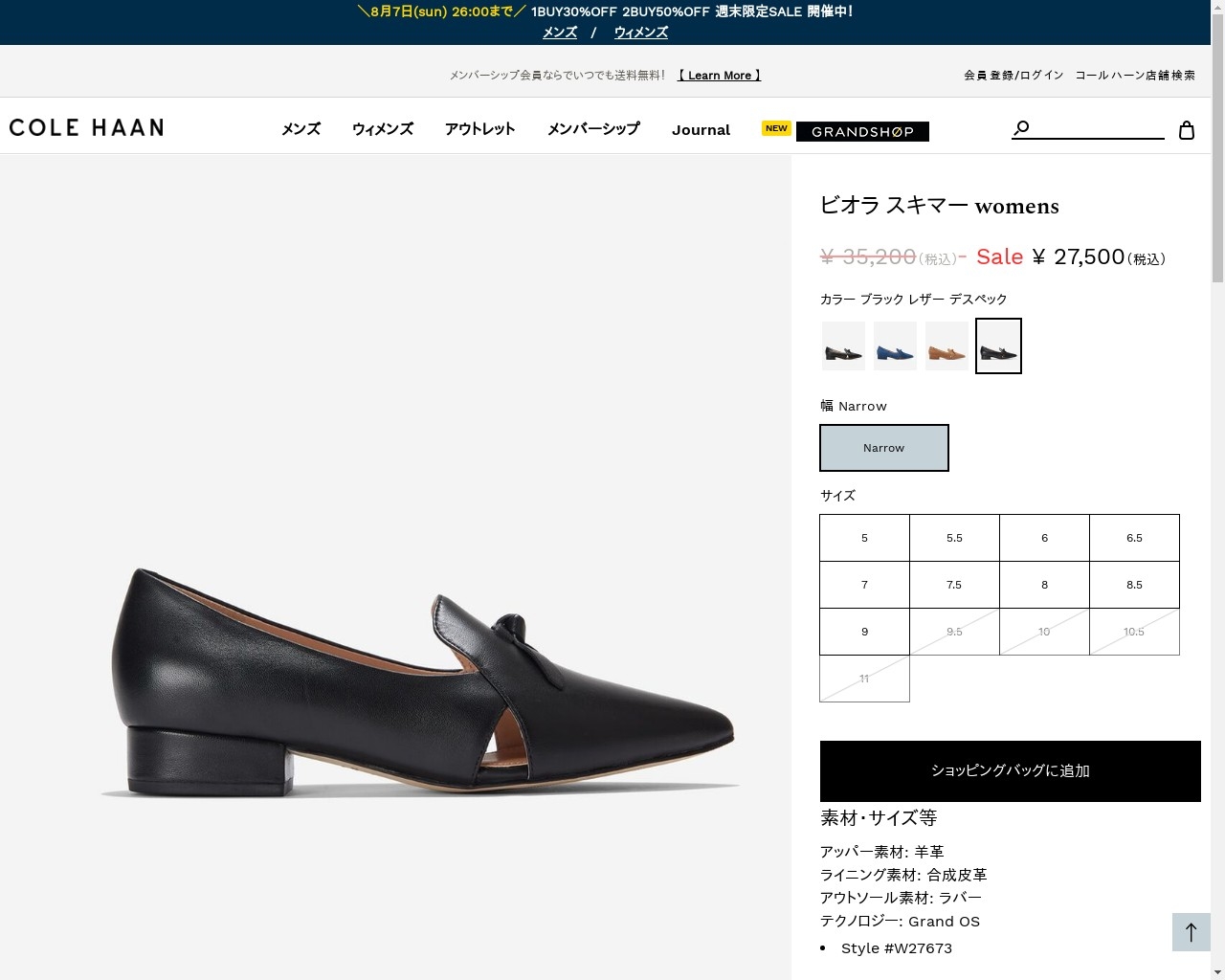This screenshot has width=1225, height=980.
Task: Select size 7.5
Action: pyautogui.click(x=954, y=585)
